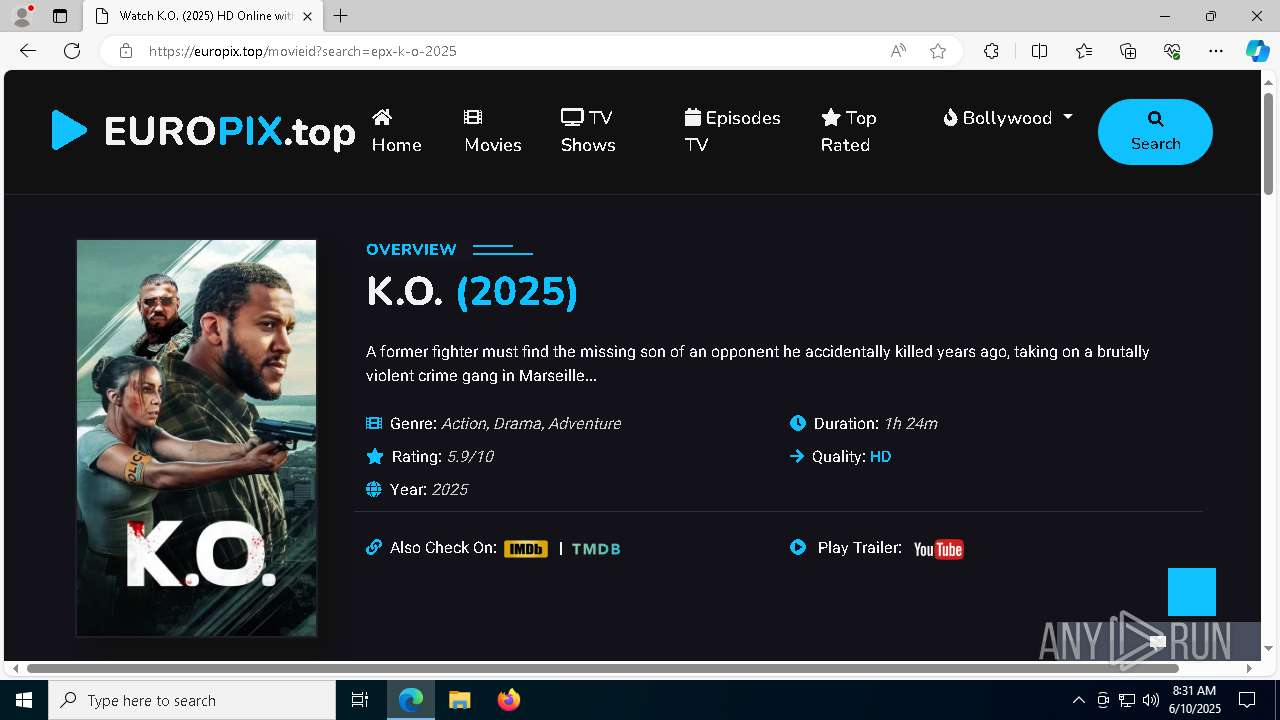Go back in browser
Image resolution: width=1280 pixels, height=720 pixels.
(x=28, y=51)
